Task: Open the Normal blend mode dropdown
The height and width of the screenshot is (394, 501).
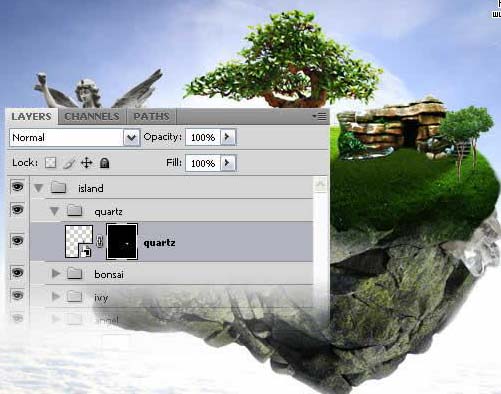Action: click(75, 137)
